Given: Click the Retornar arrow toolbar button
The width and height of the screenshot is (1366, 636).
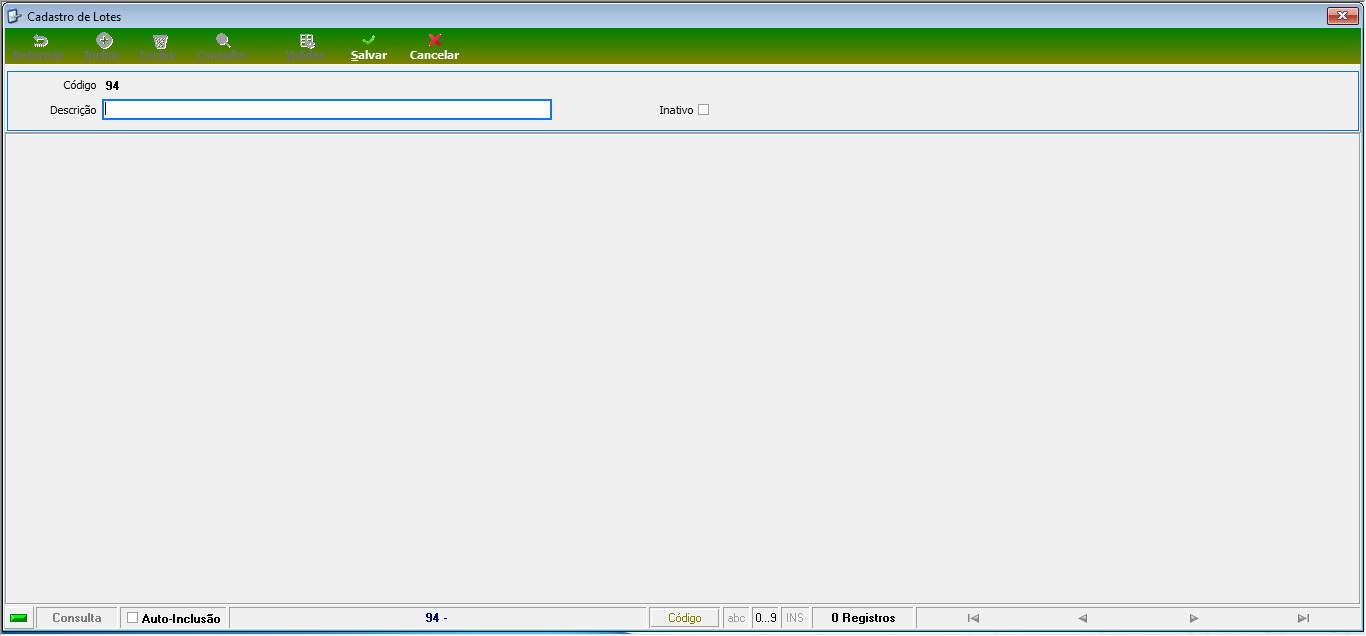Looking at the screenshot, I should [x=39, y=47].
